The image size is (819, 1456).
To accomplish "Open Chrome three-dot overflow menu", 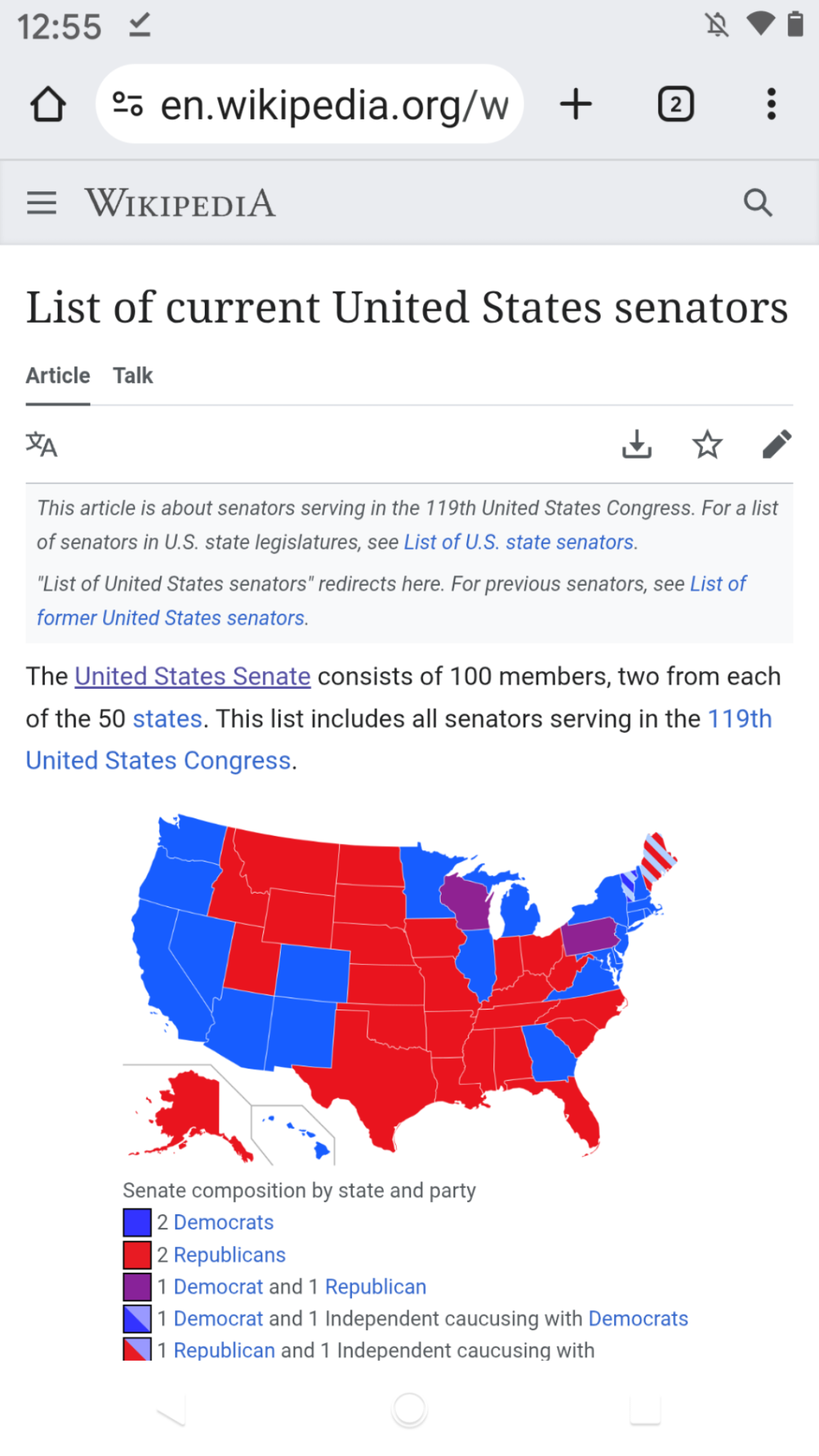I will pos(771,105).
